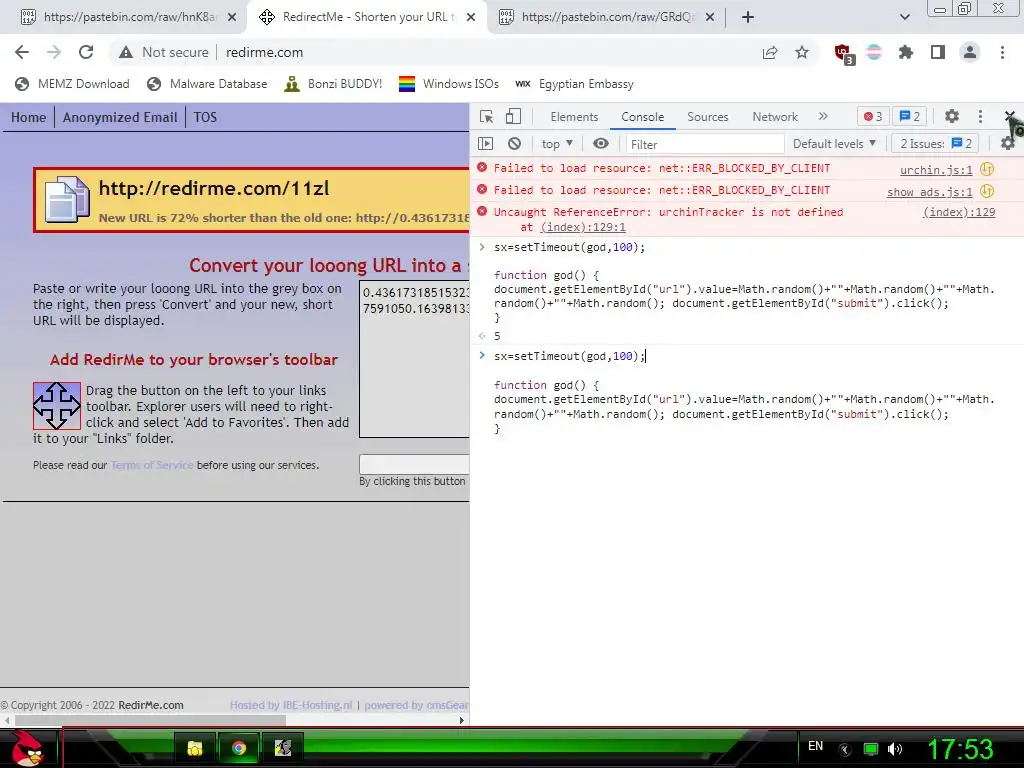
Task: Open the Terms of Service link
Action: pos(152,466)
